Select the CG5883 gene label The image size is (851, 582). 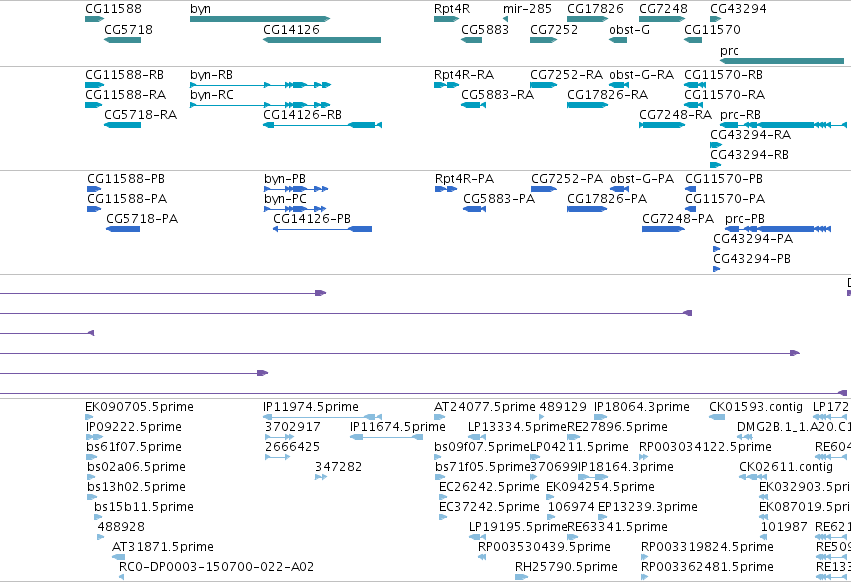pyautogui.click(x=485, y=29)
